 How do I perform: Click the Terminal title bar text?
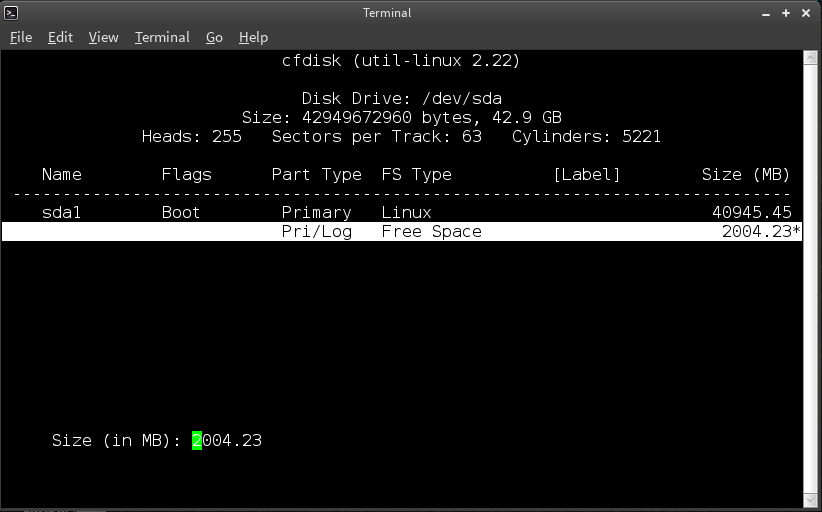(387, 13)
